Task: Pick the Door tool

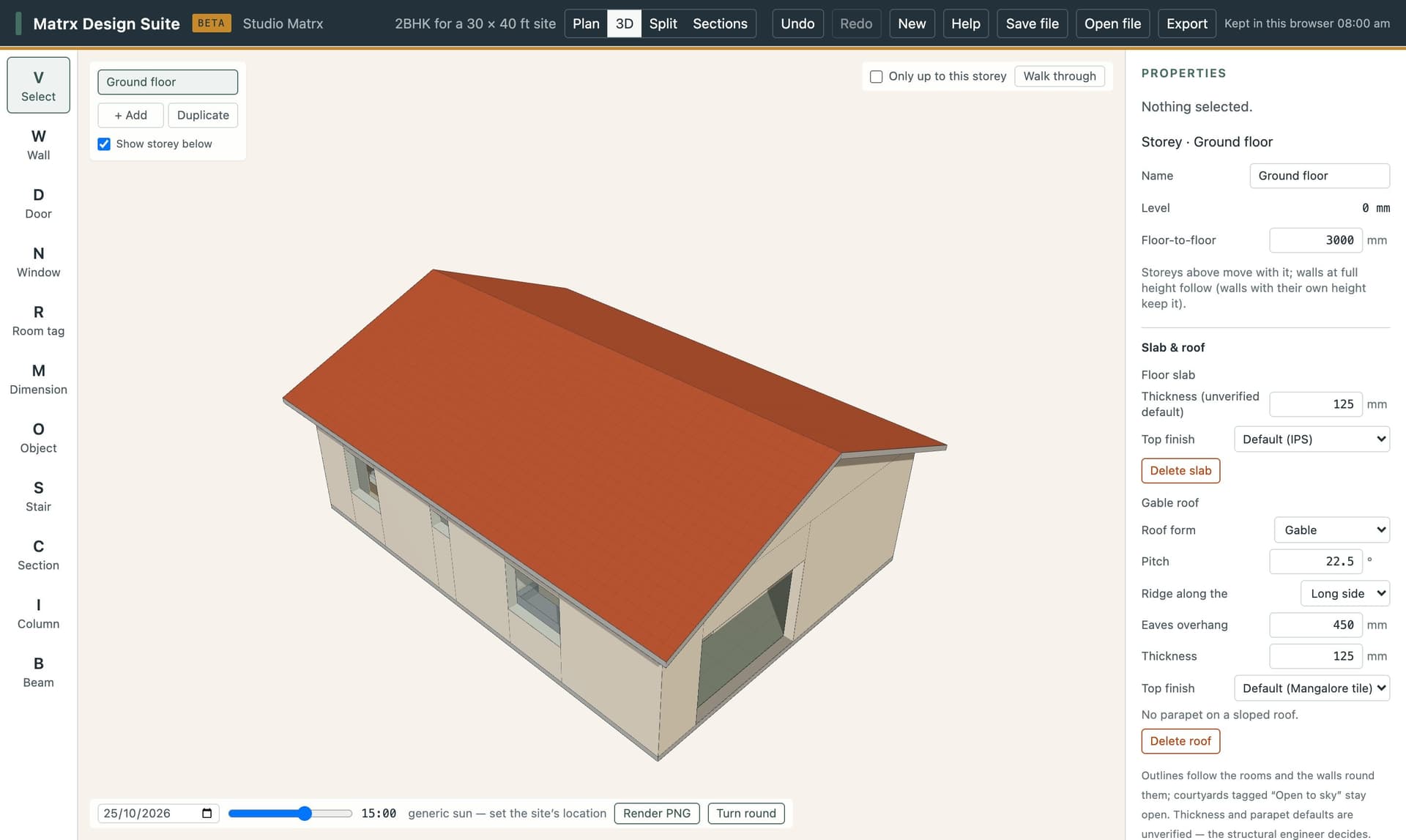Action: point(38,203)
